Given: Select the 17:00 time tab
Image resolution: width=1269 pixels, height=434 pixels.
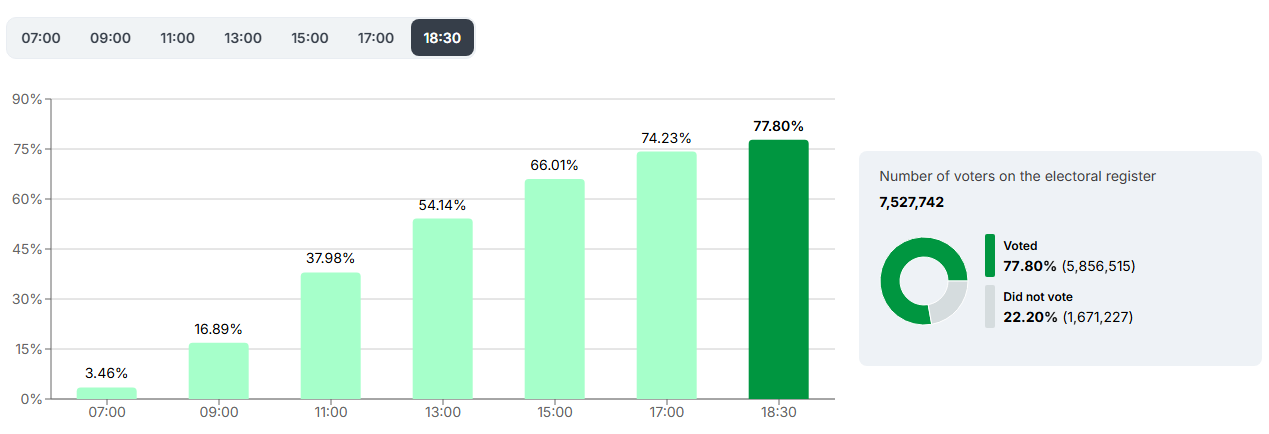Looking at the screenshot, I should 376,38.
